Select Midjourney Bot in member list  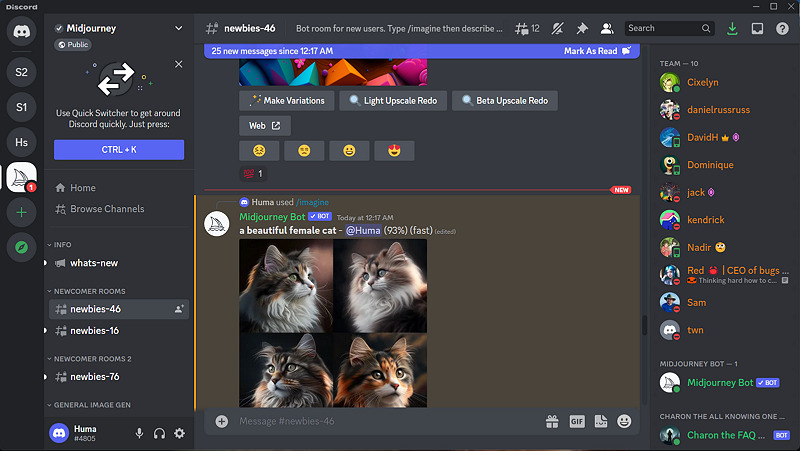click(724, 383)
